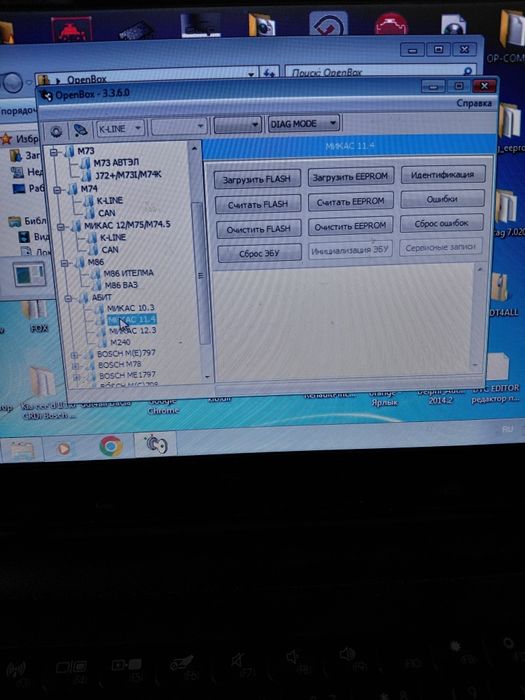Screen dimensions: 525x700
Task: Click the RU language indicator in taskbar
Action: tap(508, 429)
